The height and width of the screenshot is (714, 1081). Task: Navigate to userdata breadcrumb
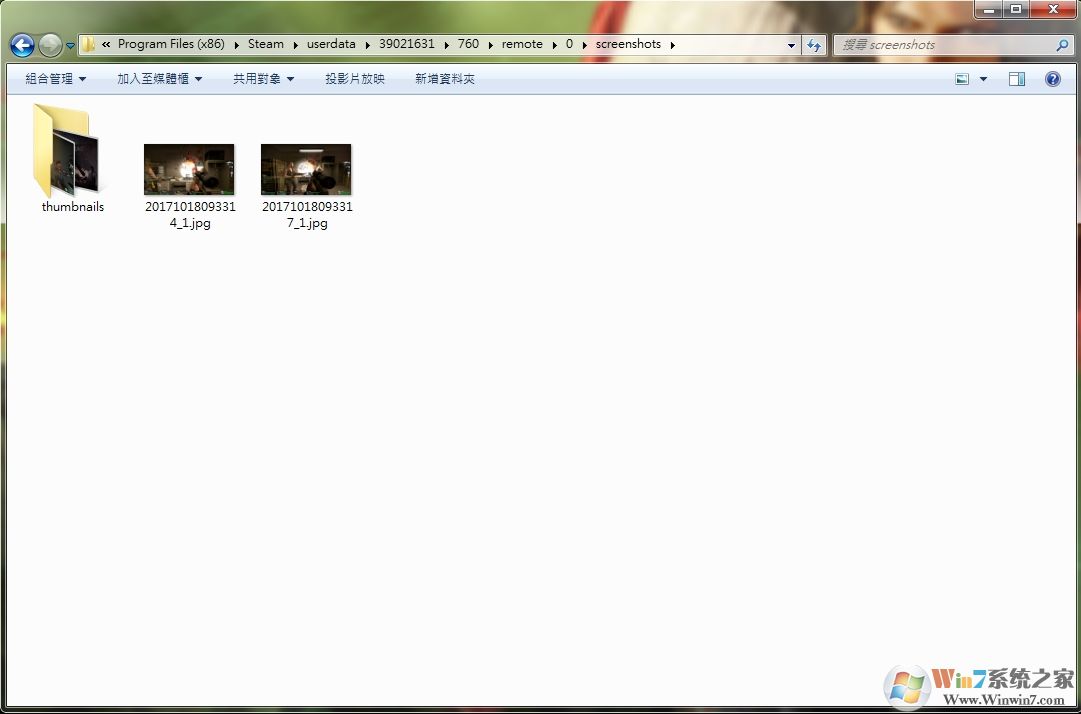click(x=331, y=44)
